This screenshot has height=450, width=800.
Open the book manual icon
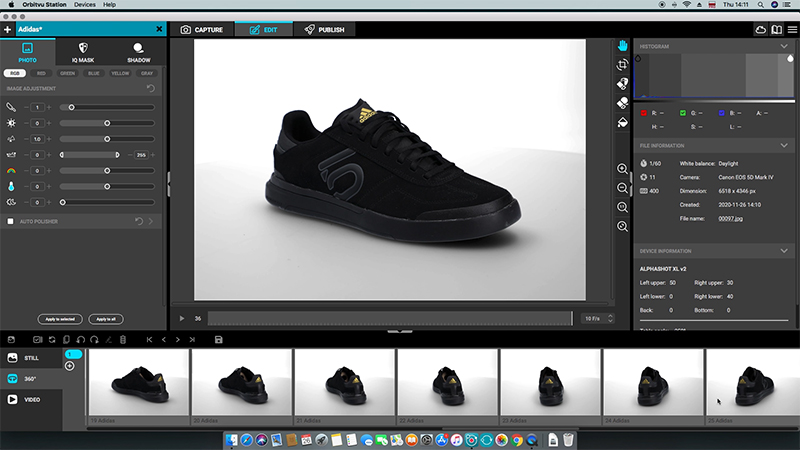777,30
